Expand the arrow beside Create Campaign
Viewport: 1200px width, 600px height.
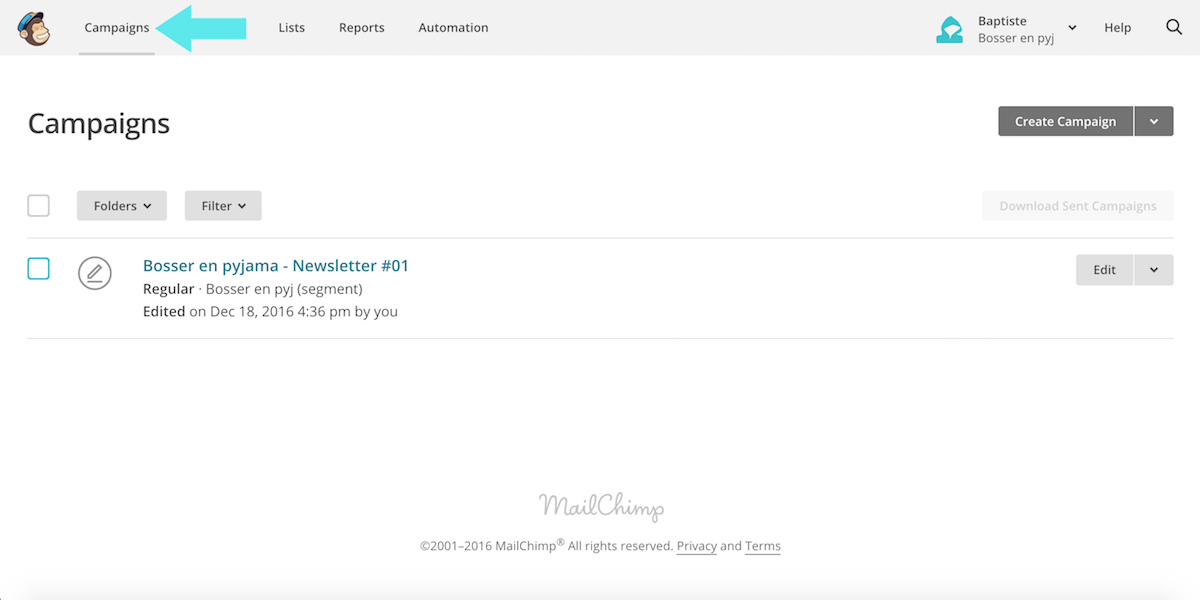1154,121
